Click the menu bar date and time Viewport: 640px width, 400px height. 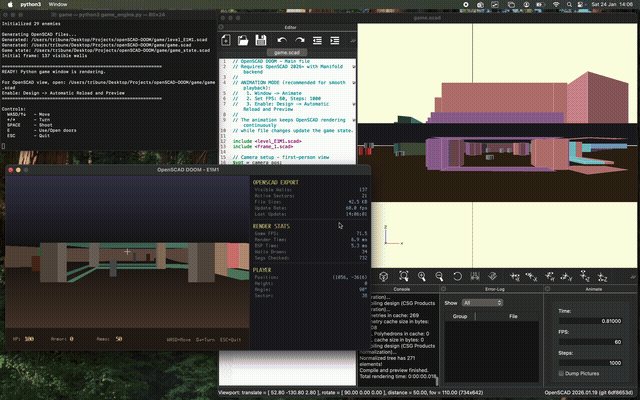pos(611,4)
